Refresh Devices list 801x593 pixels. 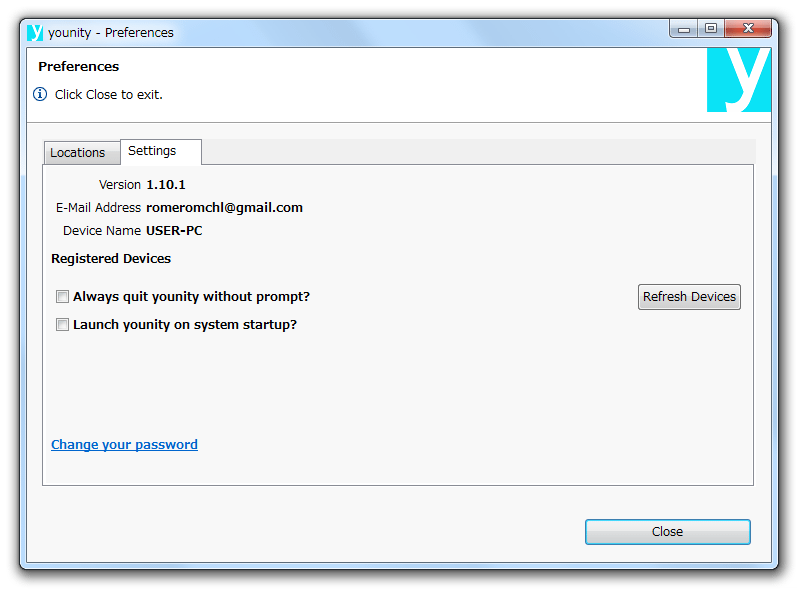[x=689, y=297]
